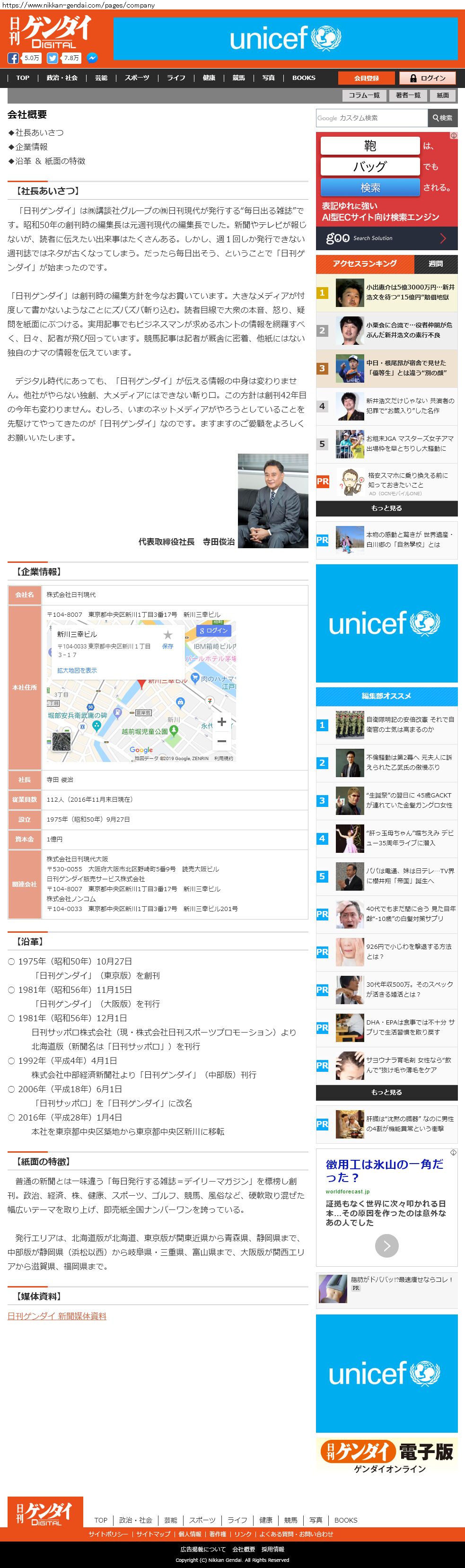The height and width of the screenshot is (1568, 465).
Task: Click the 著者一覧 button
Action: [408, 96]
